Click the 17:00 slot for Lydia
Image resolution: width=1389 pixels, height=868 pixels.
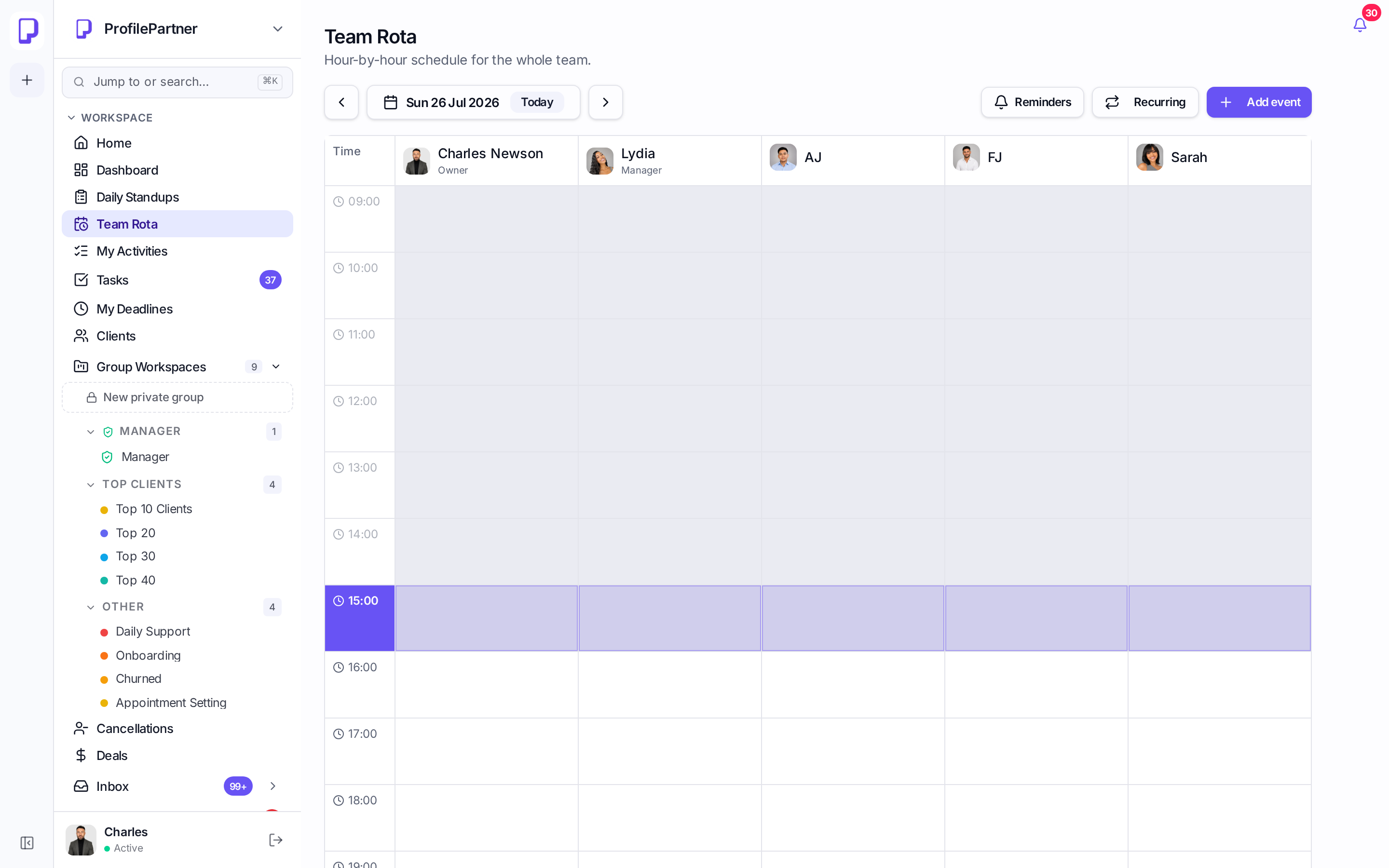[x=670, y=751]
